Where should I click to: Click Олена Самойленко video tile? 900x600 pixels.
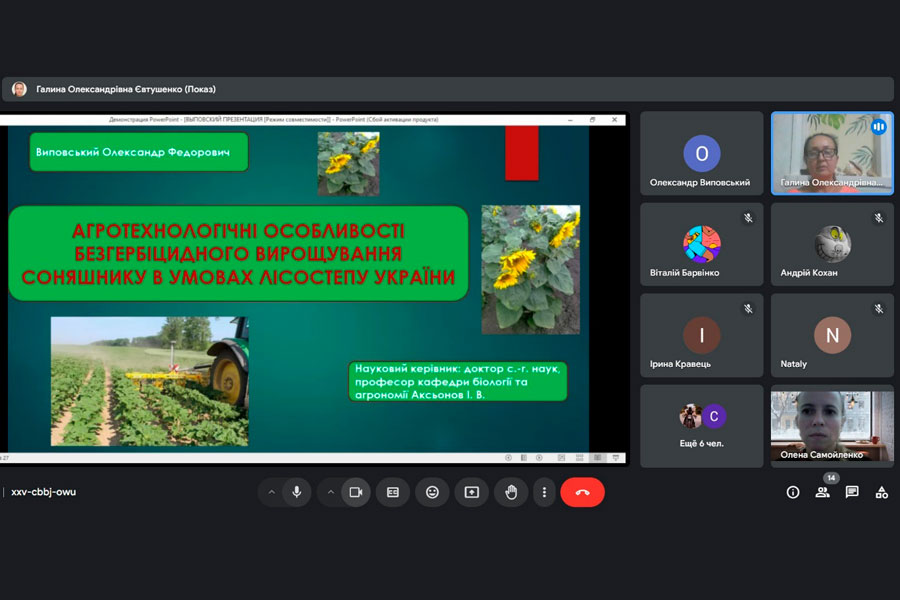click(832, 426)
